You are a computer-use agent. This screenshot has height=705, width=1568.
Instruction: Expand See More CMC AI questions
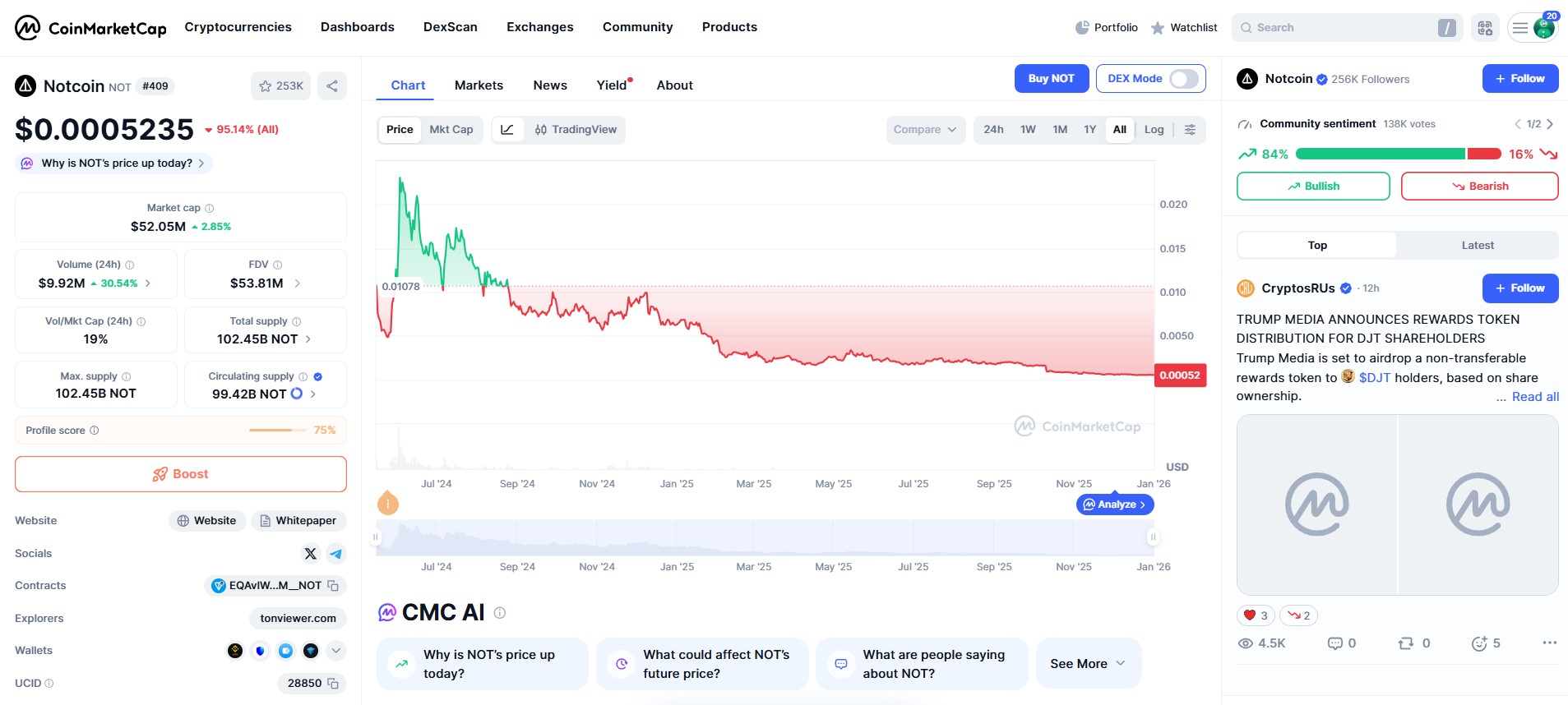pos(1087,664)
